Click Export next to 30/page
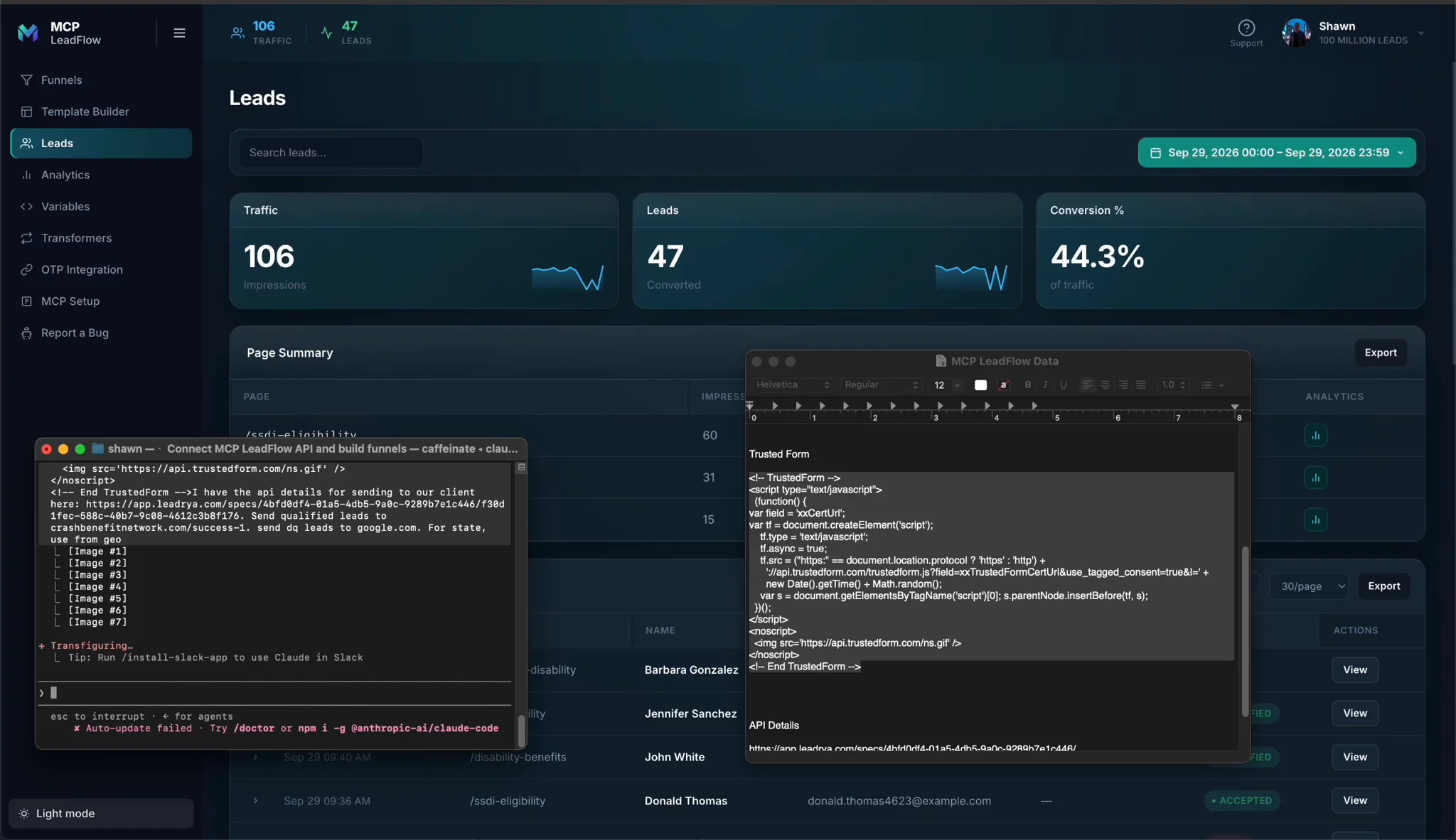The width and height of the screenshot is (1456, 840). coord(1383,586)
